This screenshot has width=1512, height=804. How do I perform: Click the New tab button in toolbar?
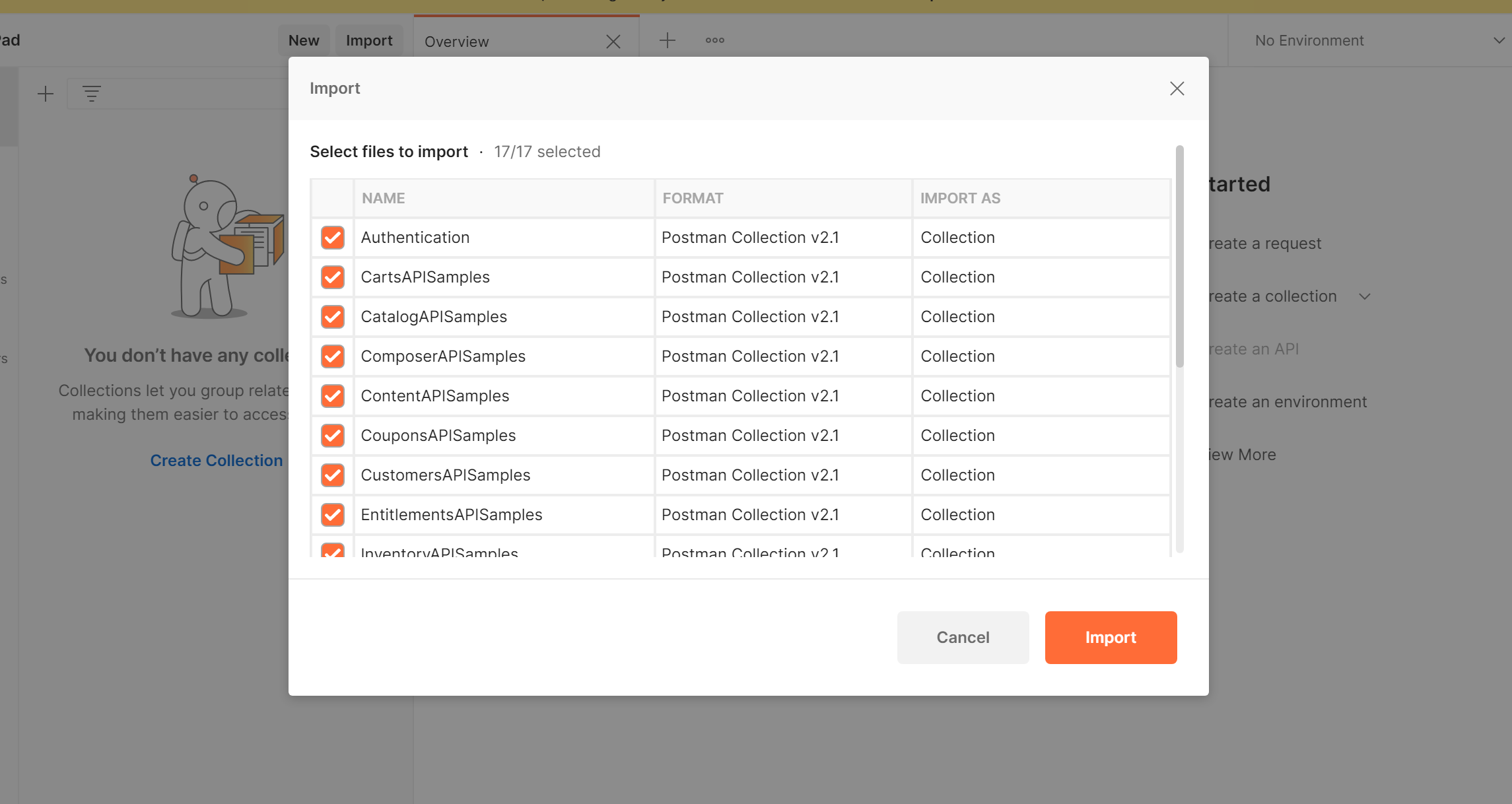[x=666, y=40]
